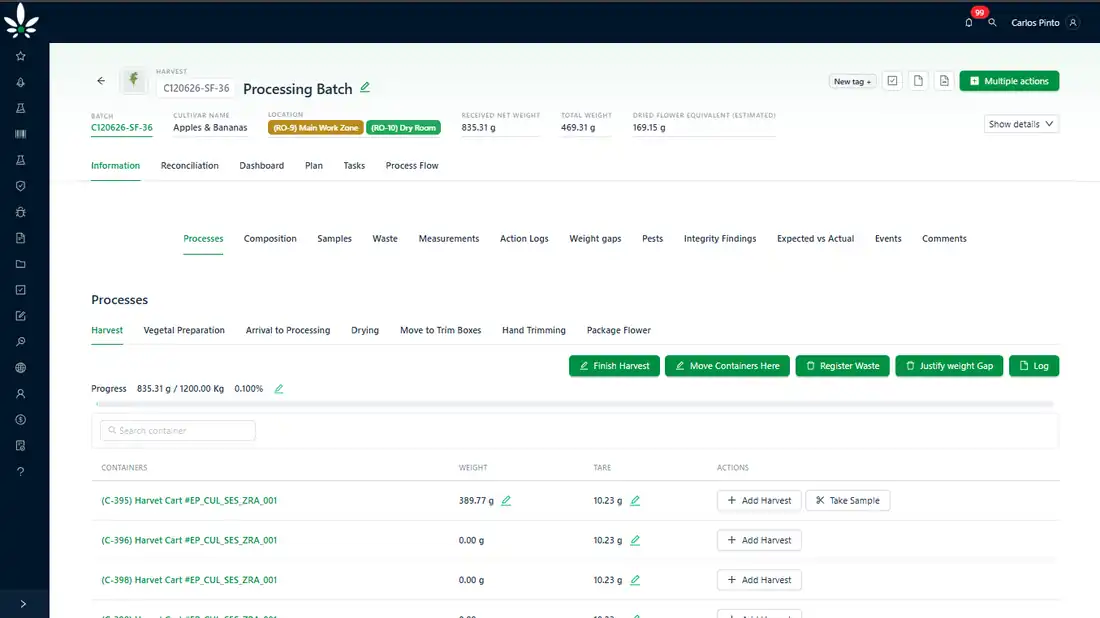Select the Information tab
This screenshot has height=618, width=1100.
(115, 166)
